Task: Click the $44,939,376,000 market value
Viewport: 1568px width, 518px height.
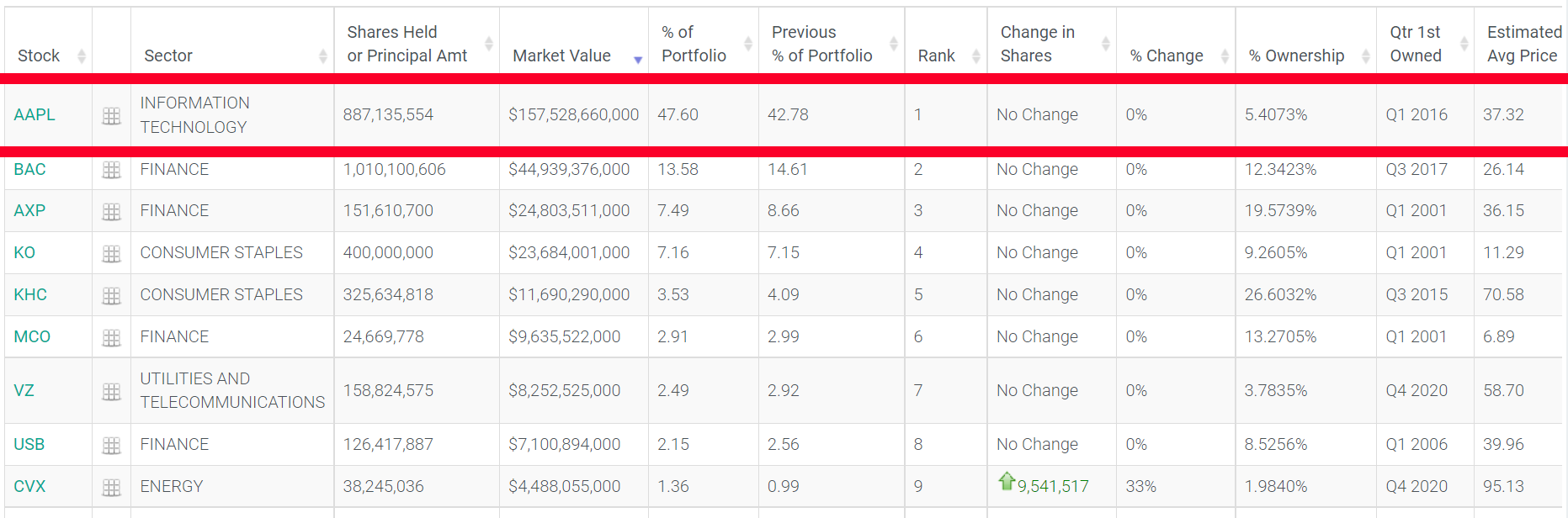Action: click(x=569, y=169)
